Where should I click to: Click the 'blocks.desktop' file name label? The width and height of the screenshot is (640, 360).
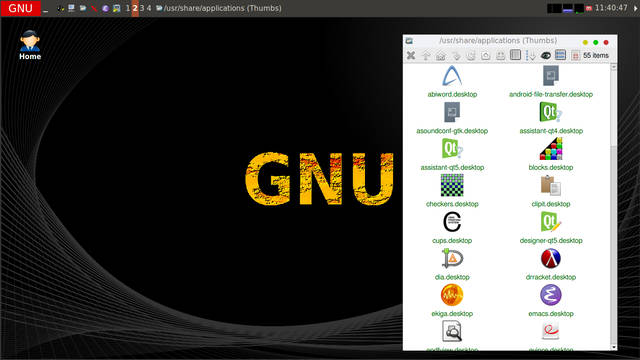point(551,167)
